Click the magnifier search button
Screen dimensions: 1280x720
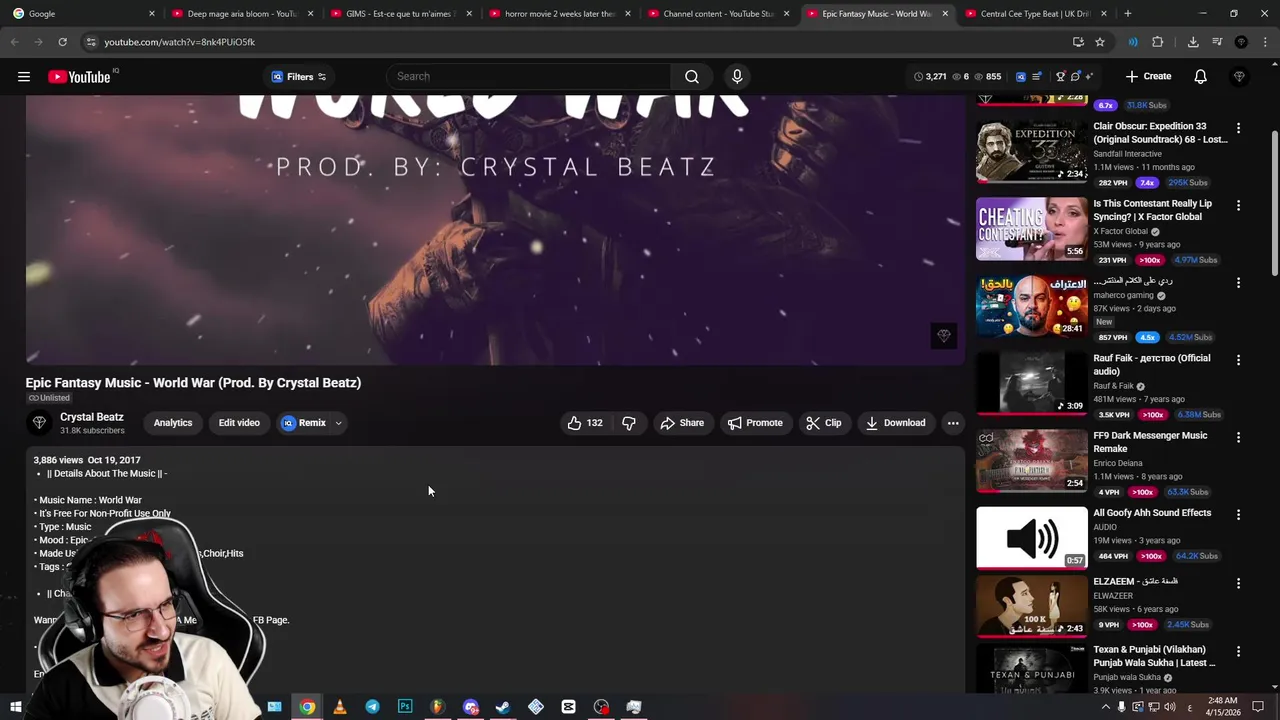click(x=692, y=76)
